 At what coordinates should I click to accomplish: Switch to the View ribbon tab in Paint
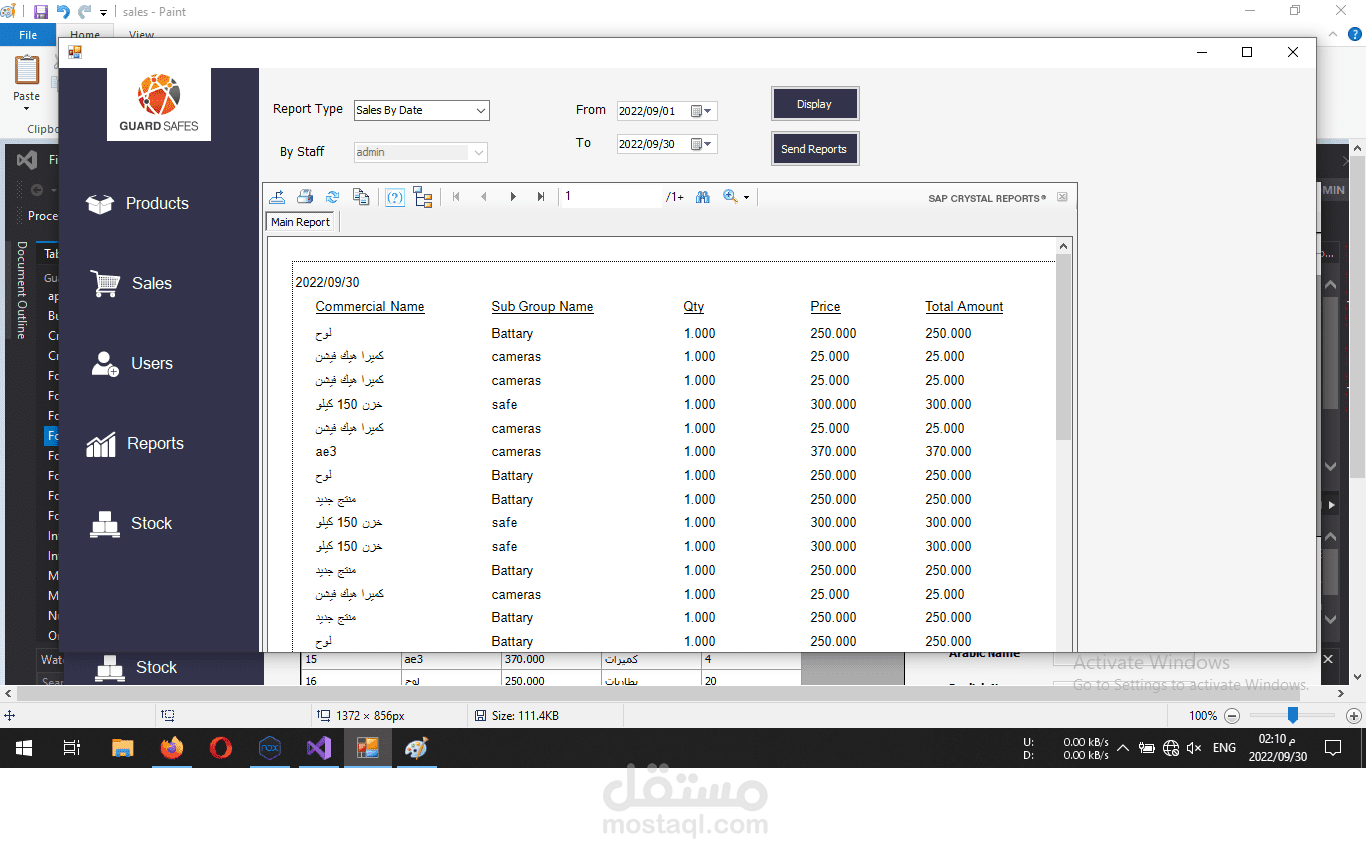click(x=142, y=35)
